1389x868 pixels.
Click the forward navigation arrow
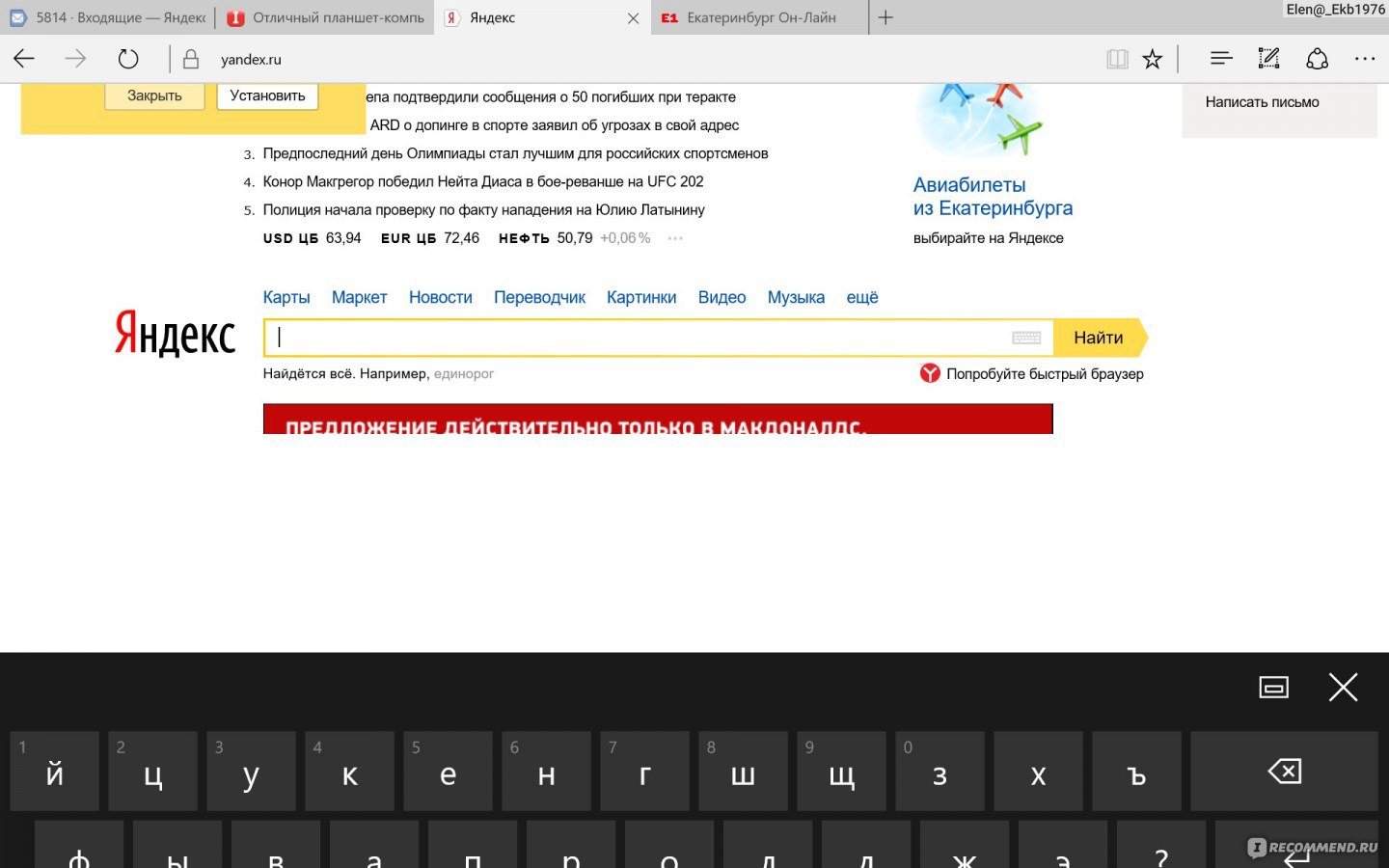click(75, 59)
